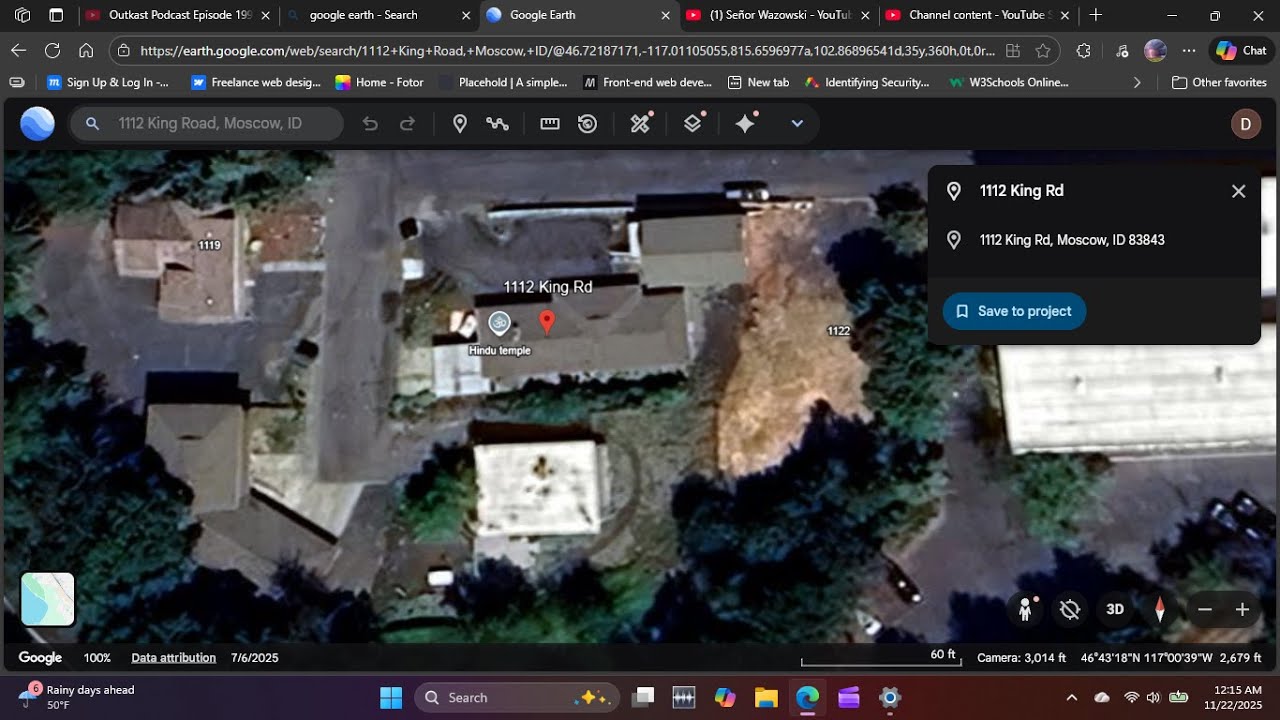1280x720 pixels.
Task: Open File Explorer from the taskbar
Action: (x=766, y=697)
